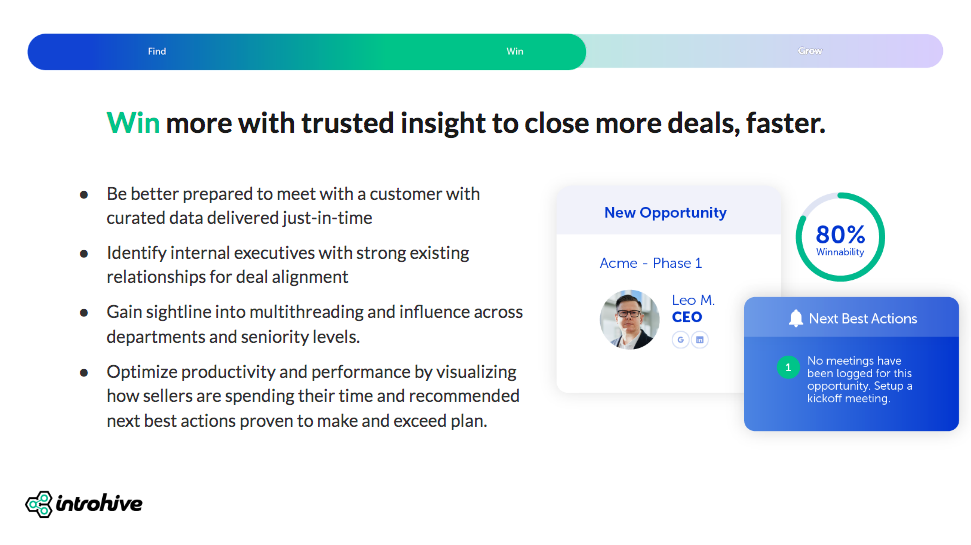Click the first bullet about curated data

point(293,205)
